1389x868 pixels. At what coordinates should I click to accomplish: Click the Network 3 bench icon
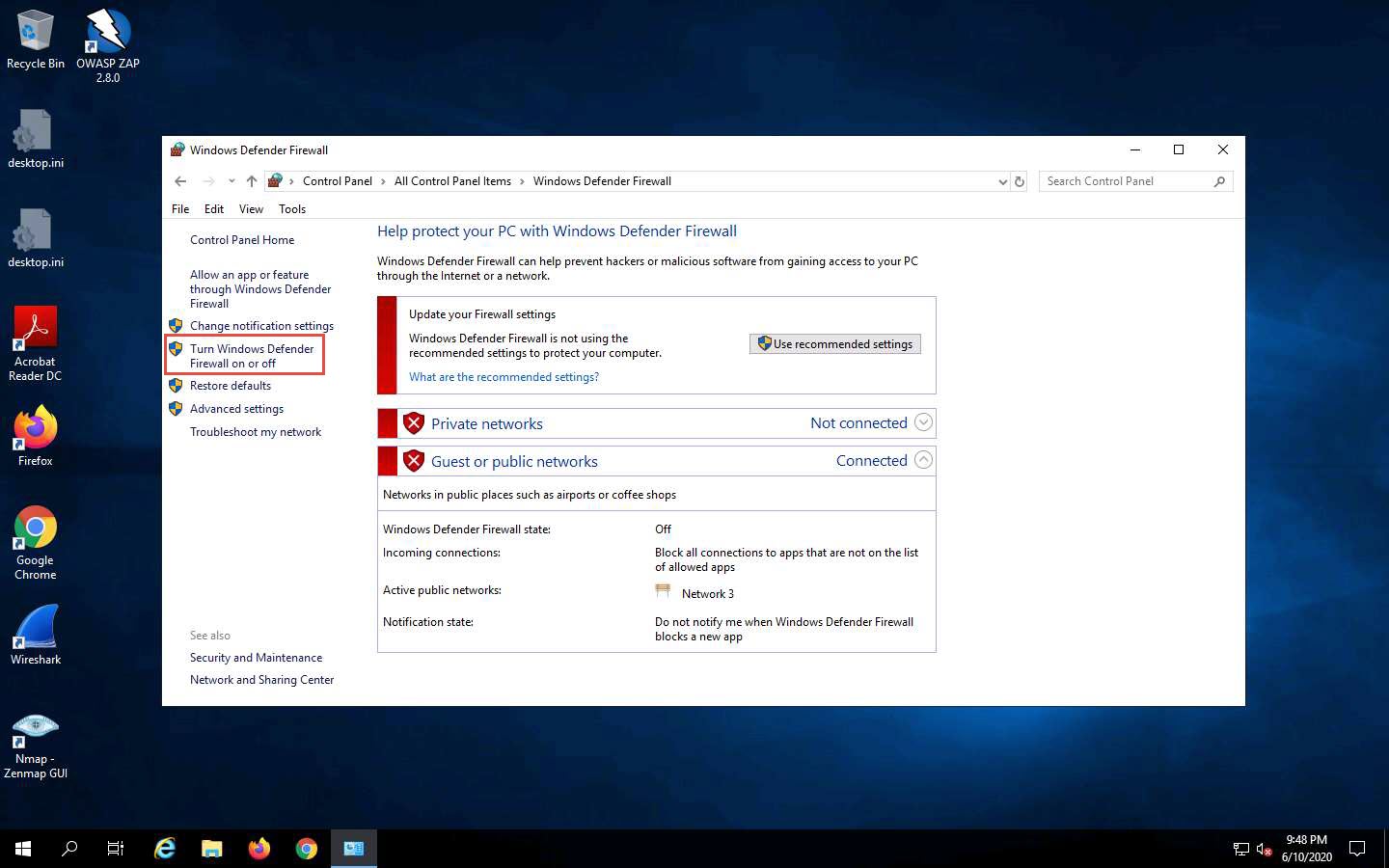click(663, 591)
